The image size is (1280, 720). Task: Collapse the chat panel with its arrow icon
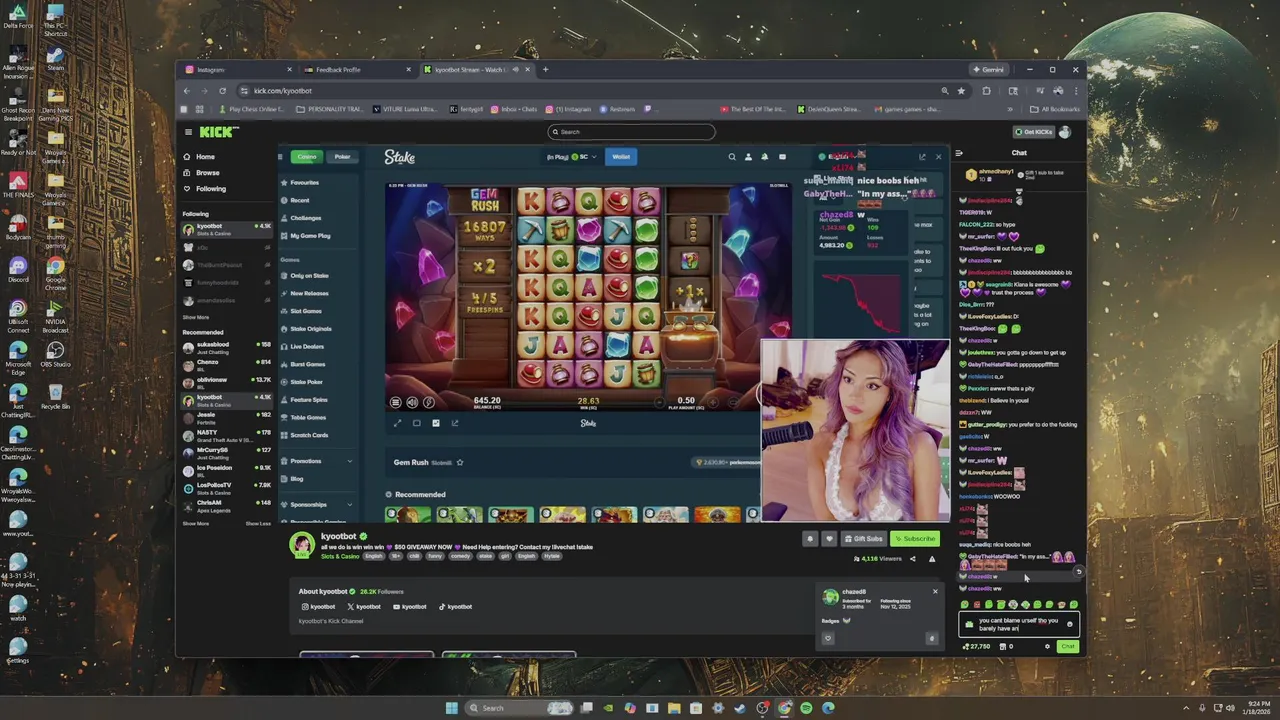coord(959,153)
